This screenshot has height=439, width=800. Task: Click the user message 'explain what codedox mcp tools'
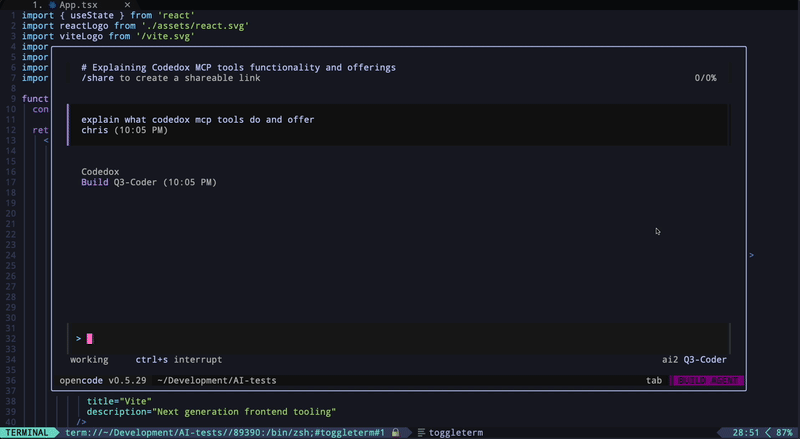click(197, 119)
